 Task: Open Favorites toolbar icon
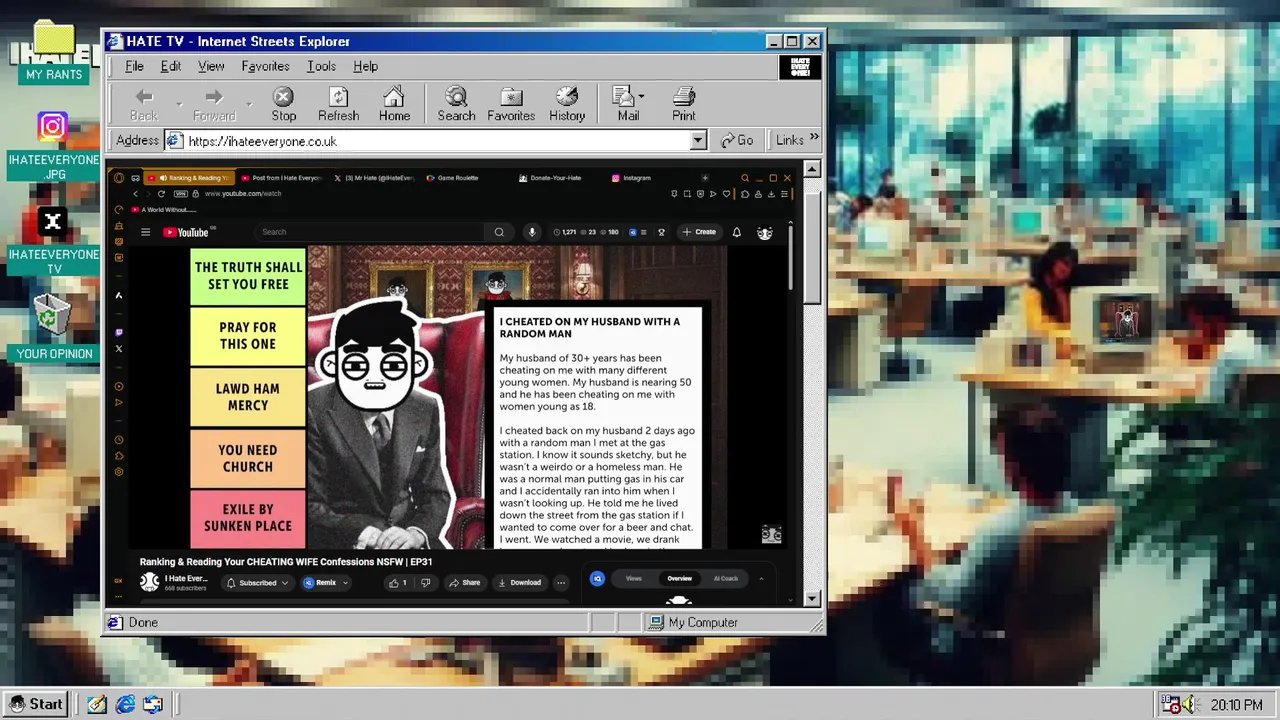[x=511, y=104]
